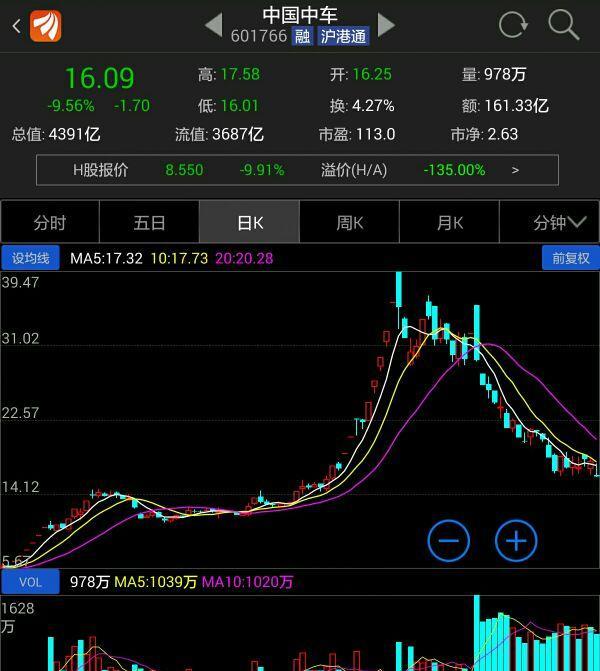This screenshot has height=671, width=600.
Task: Select the 日K tab
Action: click(x=250, y=223)
